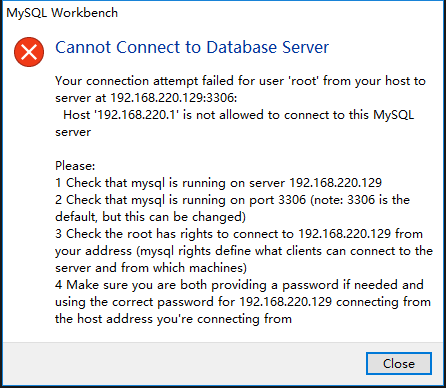Click the 'mysql rights define what clients' line

point(244,251)
